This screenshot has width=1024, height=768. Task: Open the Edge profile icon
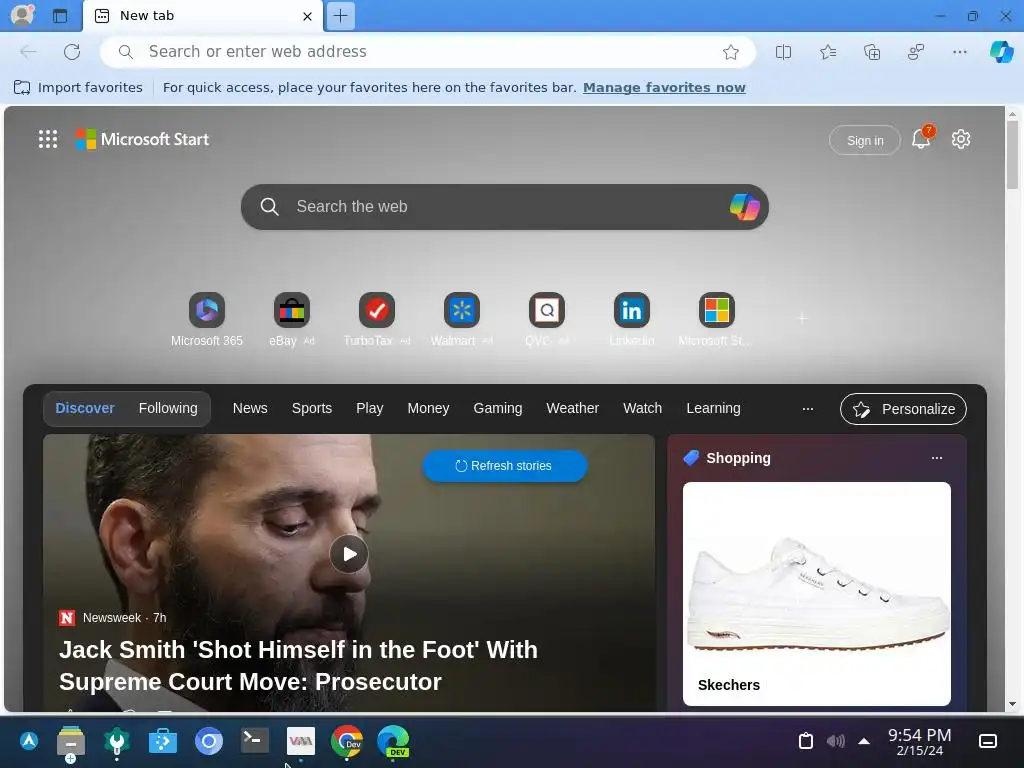pos(22,15)
